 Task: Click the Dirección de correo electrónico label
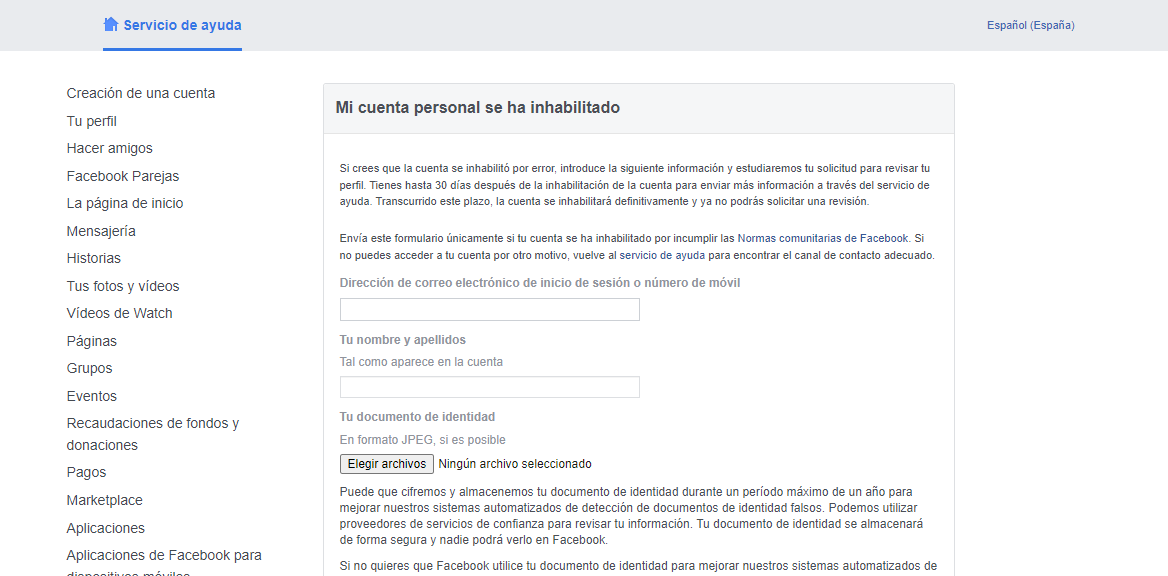click(540, 282)
